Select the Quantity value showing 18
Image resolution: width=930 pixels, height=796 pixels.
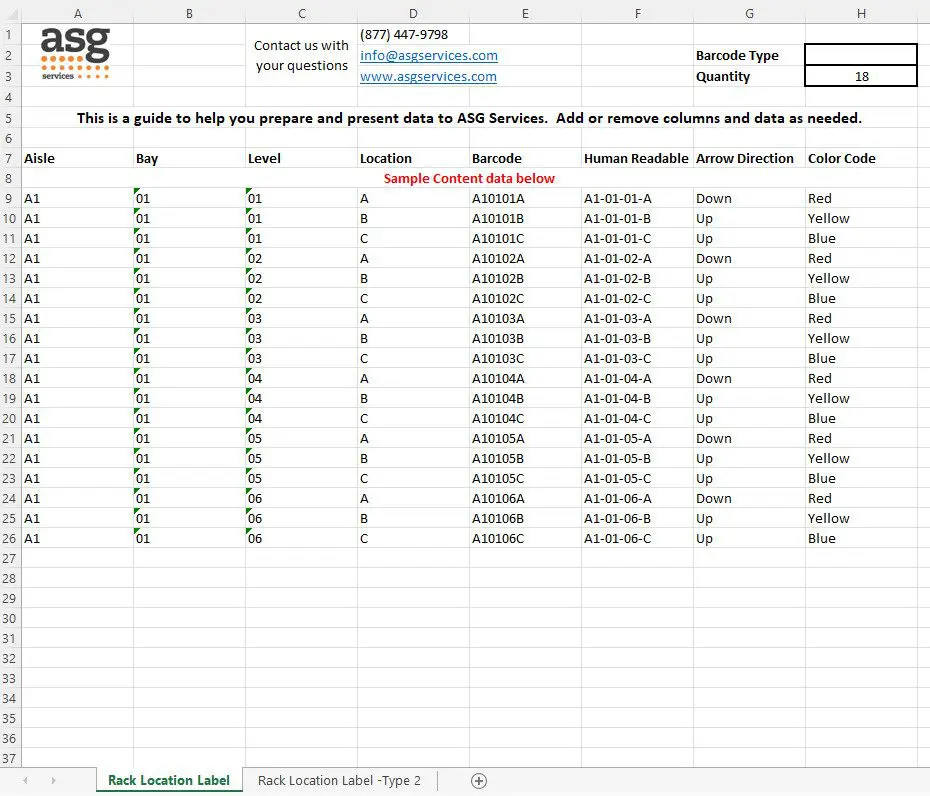pos(860,76)
